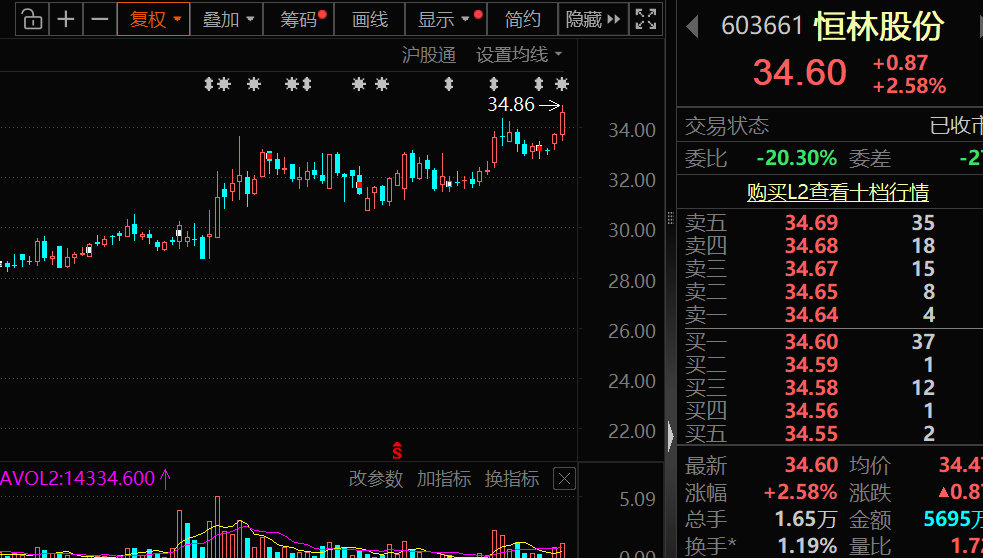Click the panel divider collapse handle

tap(670, 432)
